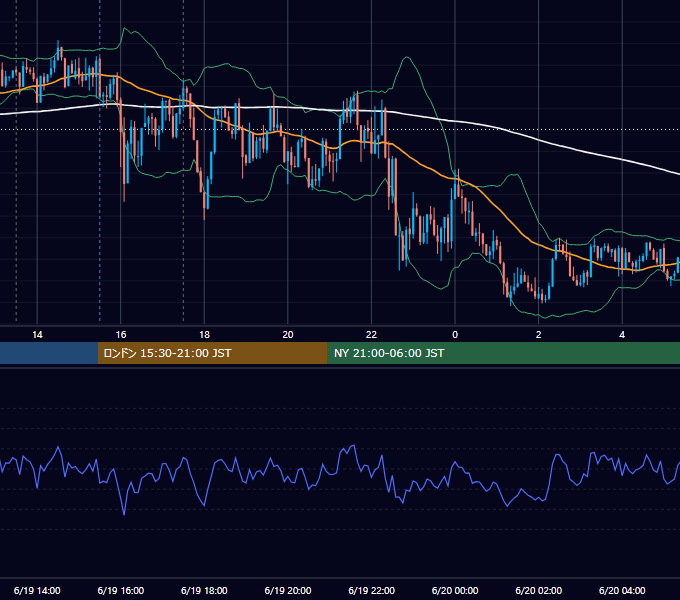Click the 0 hour axis label
Screen dimensions: 680x600
455,335
